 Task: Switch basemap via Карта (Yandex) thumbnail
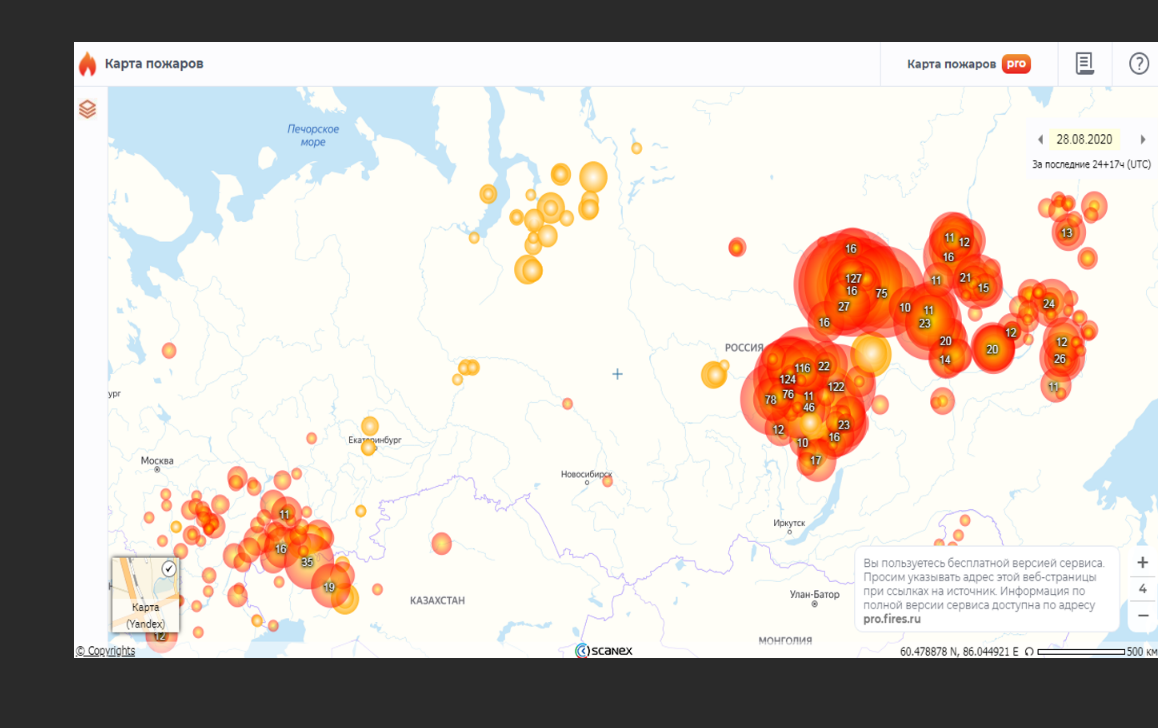[145, 594]
